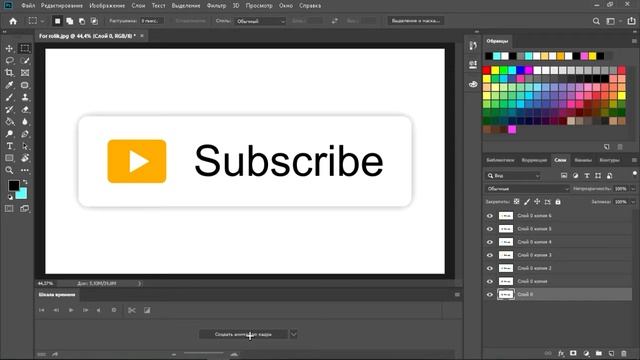This screenshot has height=360, width=640.
Task: Select the Type tool
Action: click(x=9, y=146)
